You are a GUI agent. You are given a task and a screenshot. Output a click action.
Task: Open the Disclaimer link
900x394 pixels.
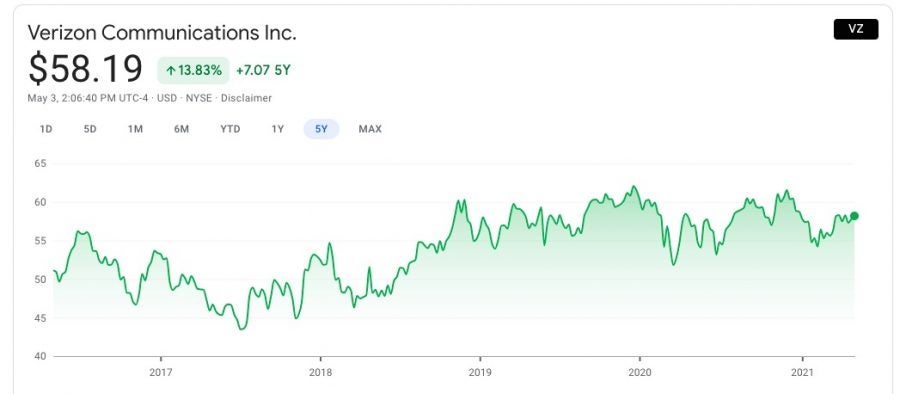[246, 98]
